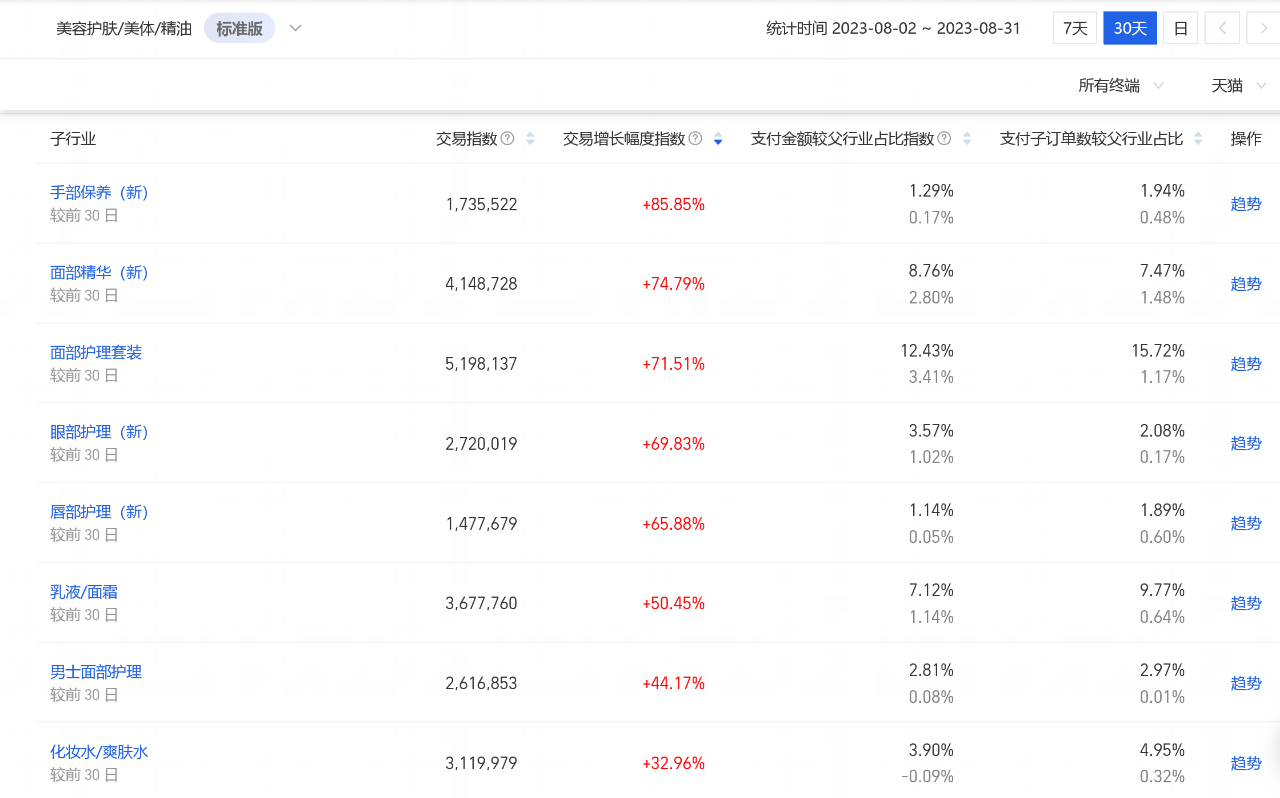1280x798 pixels.
Task: Click the 统计时间 date range text
Action: (893, 28)
